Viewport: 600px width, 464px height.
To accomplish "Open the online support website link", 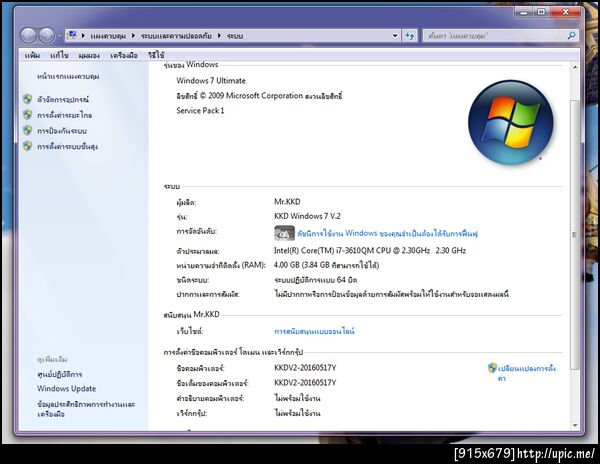I will [314, 331].
